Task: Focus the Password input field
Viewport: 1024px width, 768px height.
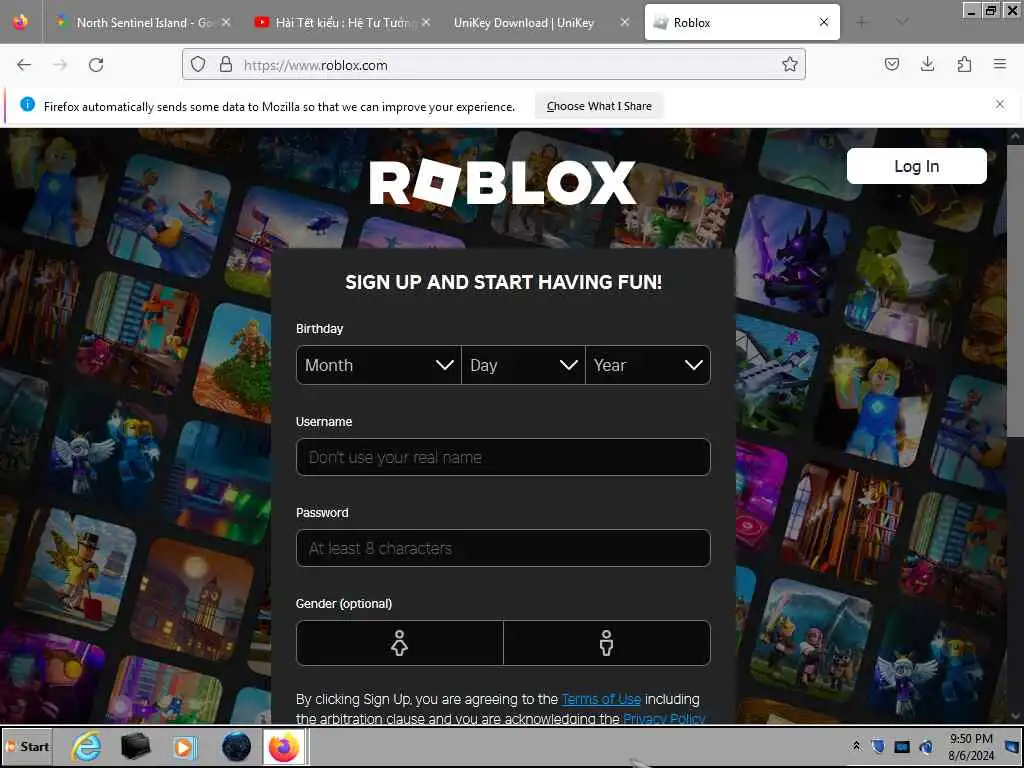Action: pos(503,548)
